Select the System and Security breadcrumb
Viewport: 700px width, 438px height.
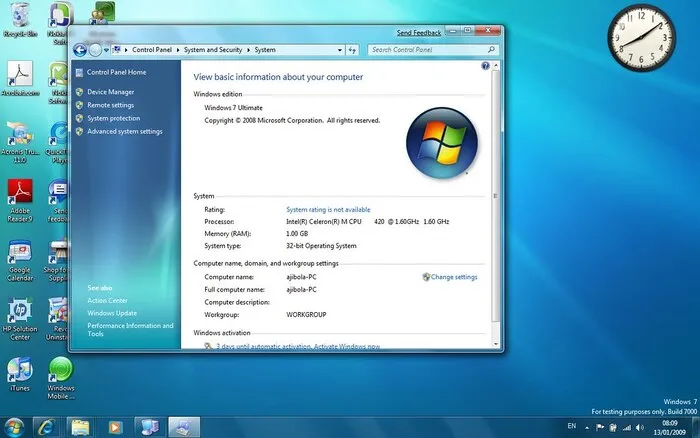[213, 50]
